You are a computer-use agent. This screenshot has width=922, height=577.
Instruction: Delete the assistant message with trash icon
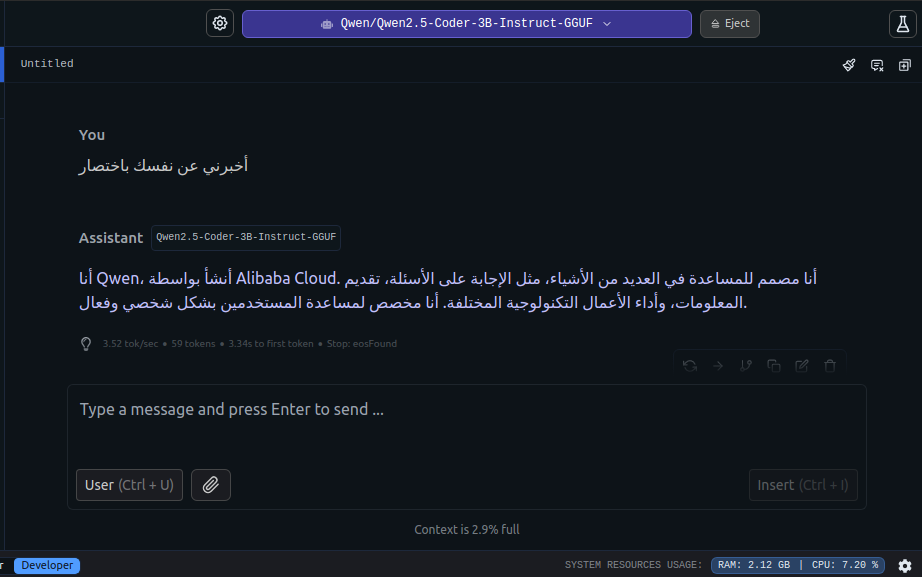click(x=830, y=366)
